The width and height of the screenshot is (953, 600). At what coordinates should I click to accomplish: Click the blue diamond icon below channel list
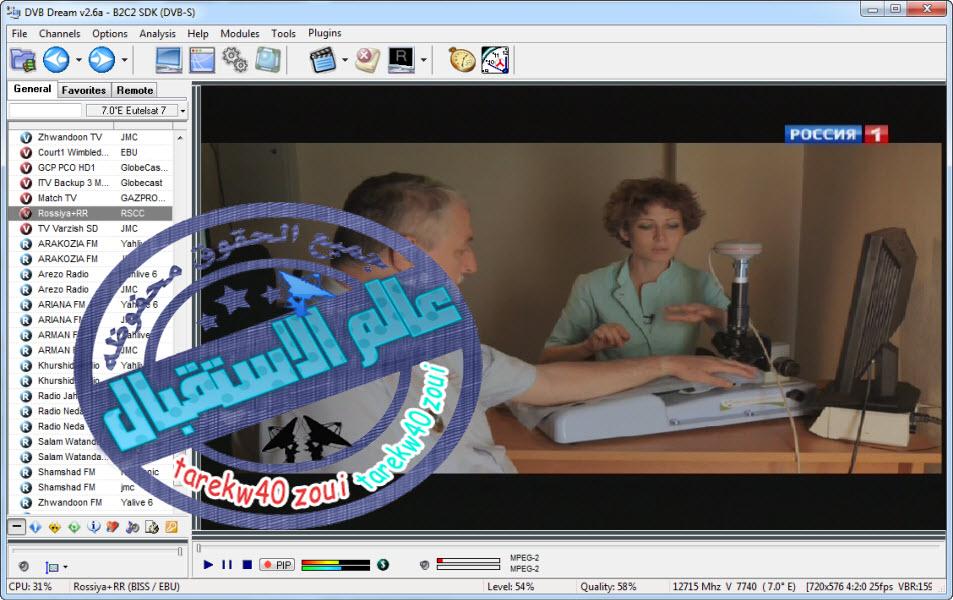tap(35, 527)
